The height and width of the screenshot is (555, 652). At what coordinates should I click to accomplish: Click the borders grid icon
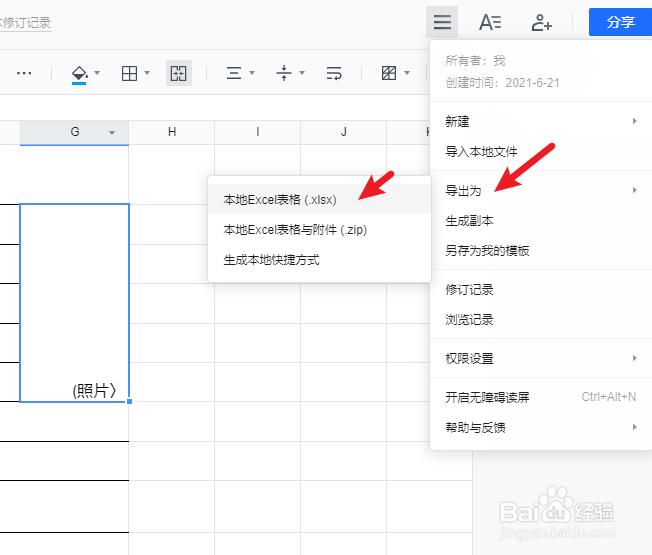pyautogui.click(x=129, y=74)
